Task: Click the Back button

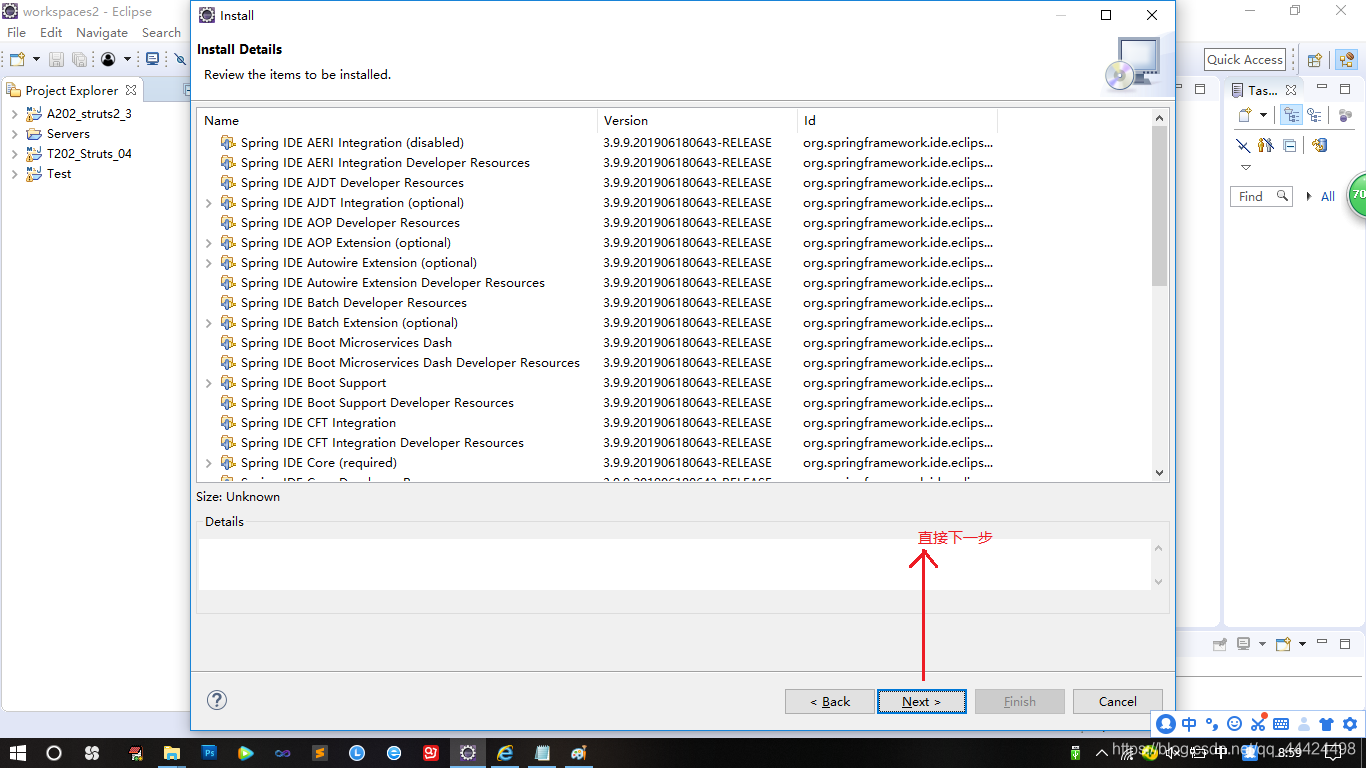Action: [830, 701]
